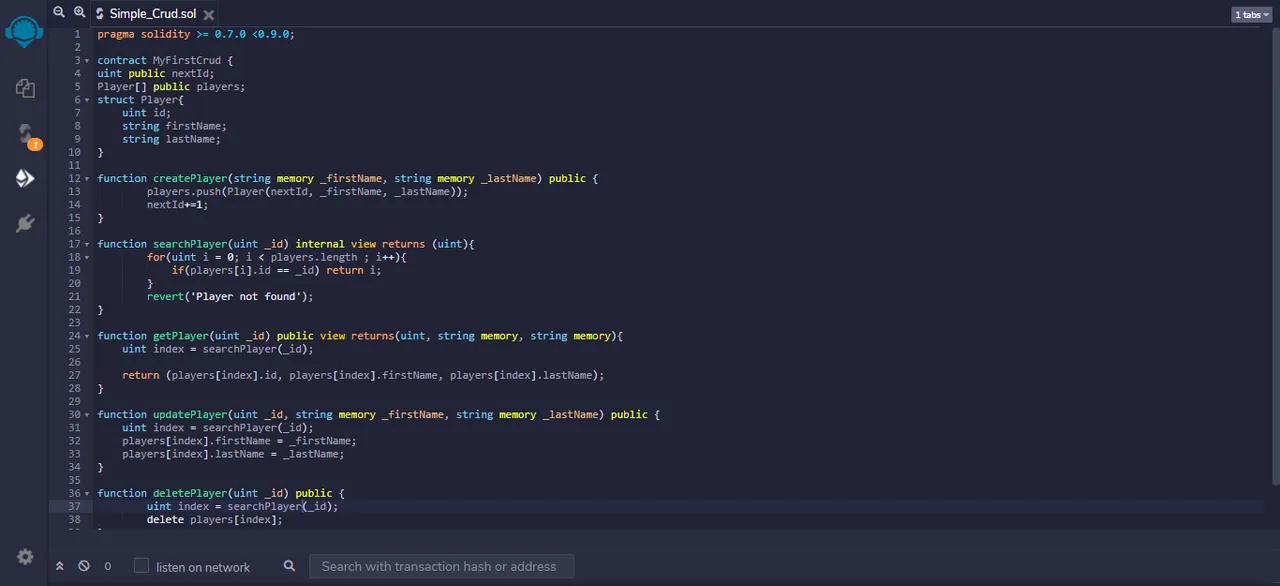
Task: Open the 1 tabs dropdown
Action: [x=1251, y=14]
